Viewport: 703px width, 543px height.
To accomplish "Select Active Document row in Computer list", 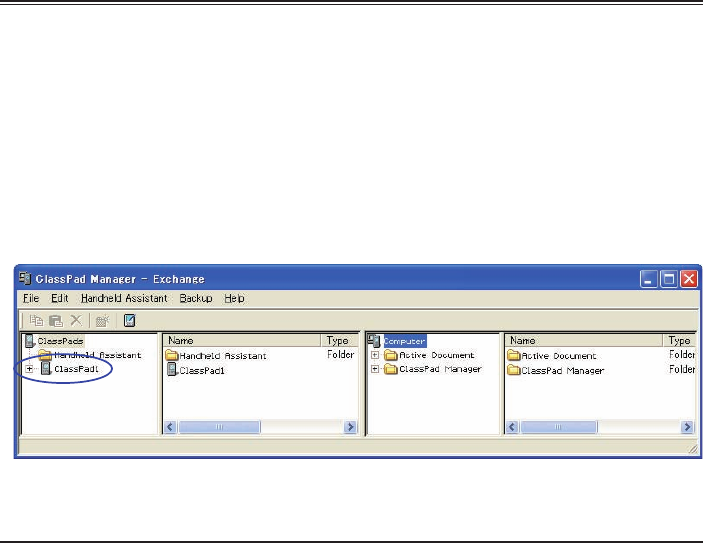I will [x=601, y=356].
